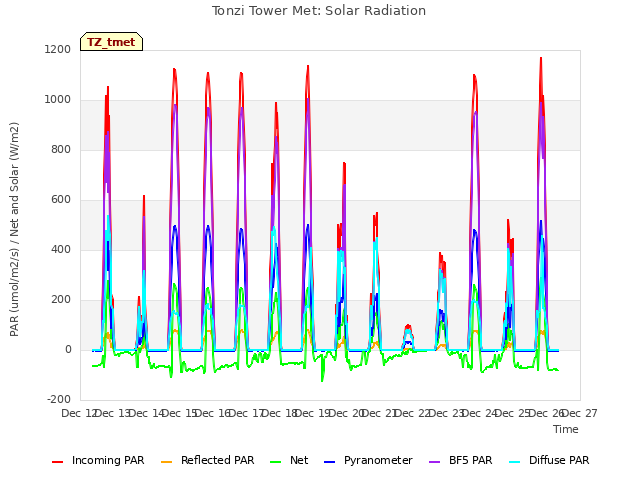The height and width of the screenshot is (480, 640).
Task: Click the 200 y-axis tick value
Action: tap(61, 300)
